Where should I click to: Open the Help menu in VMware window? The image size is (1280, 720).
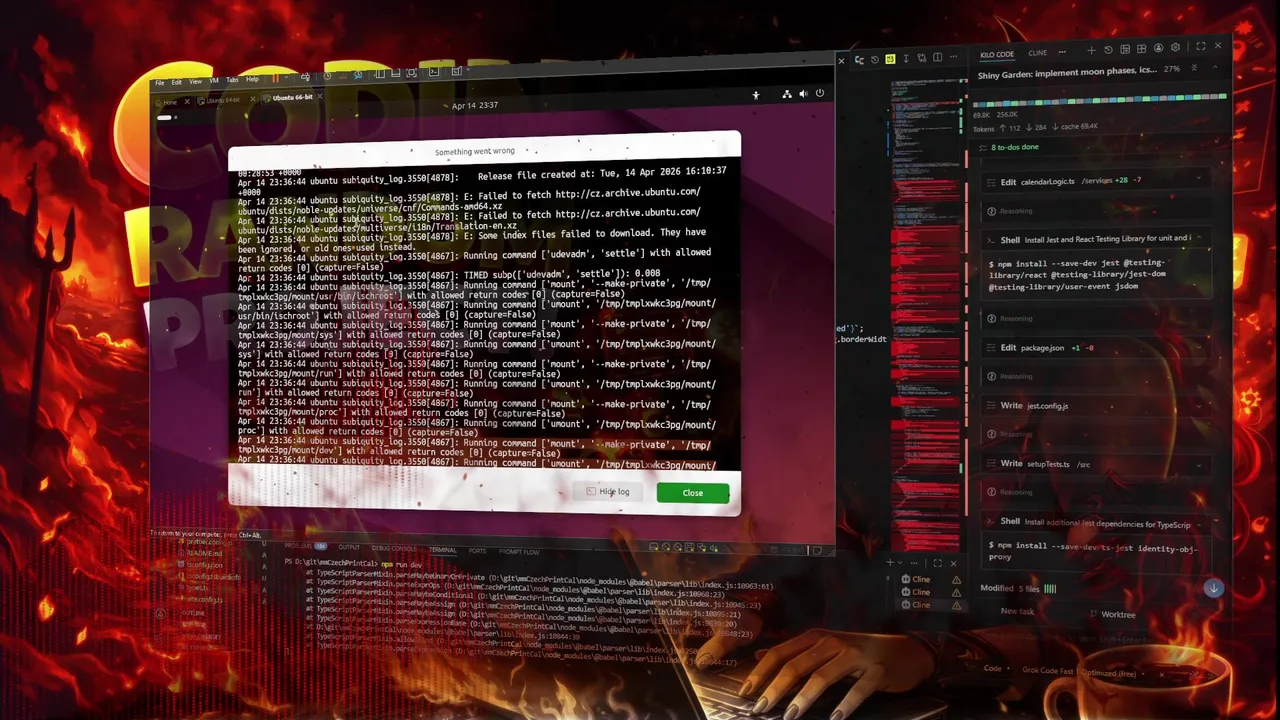pos(252,79)
